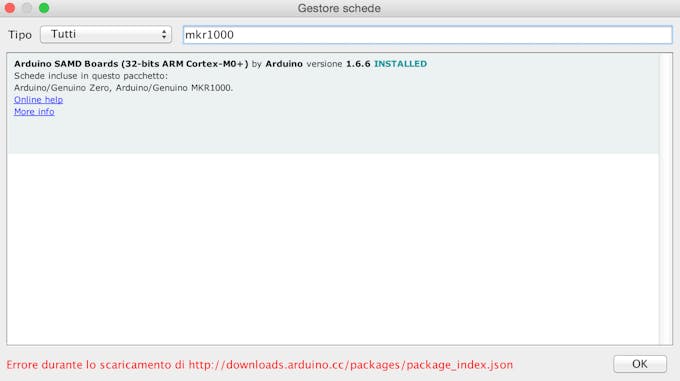This screenshot has height=381, width=680.
Task: Click the Tipo label
Action: click(20, 35)
